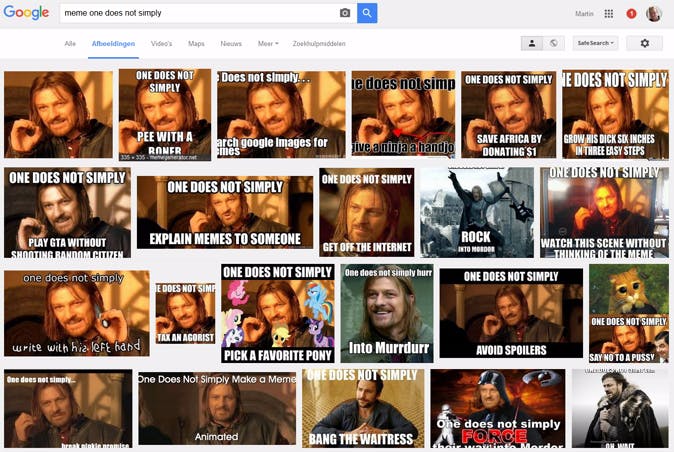Open the Google apps grid

point(609,14)
